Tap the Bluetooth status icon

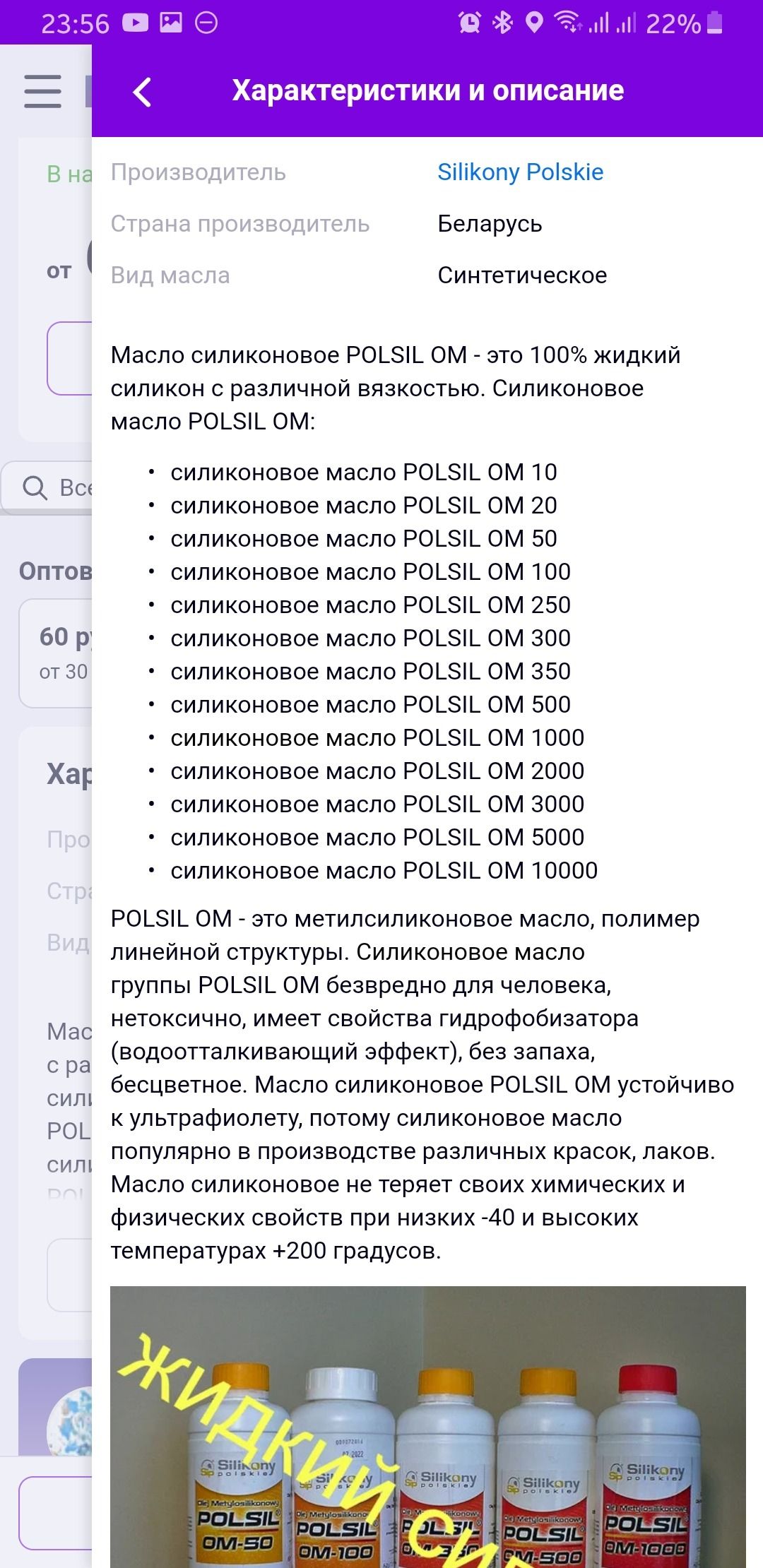502,23
